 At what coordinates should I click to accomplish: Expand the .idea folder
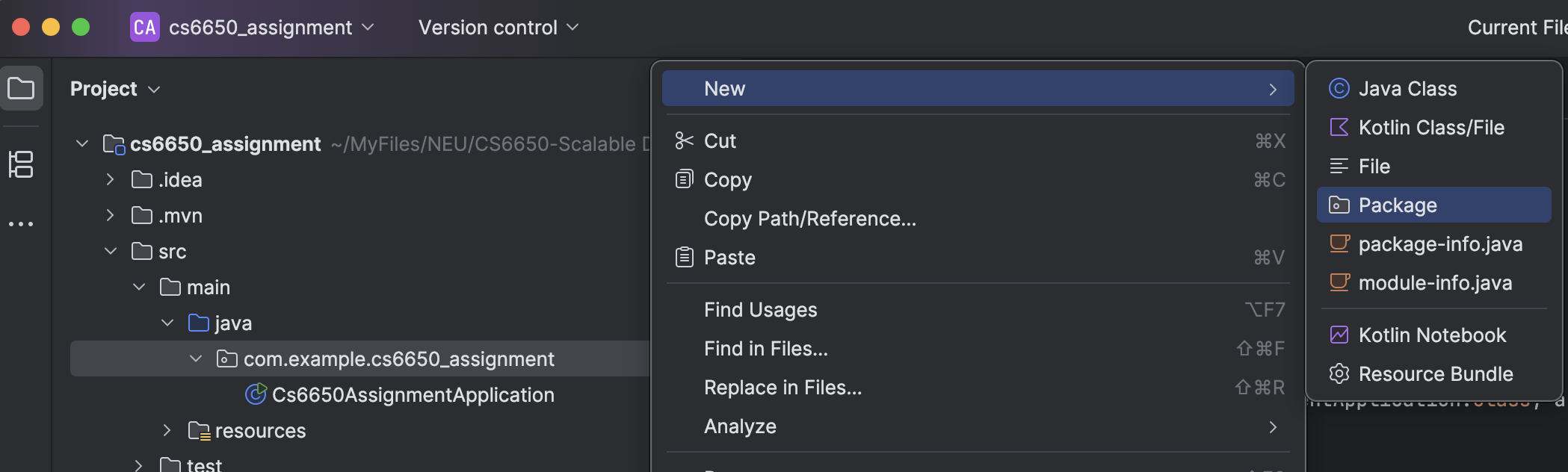click(111, 180)
